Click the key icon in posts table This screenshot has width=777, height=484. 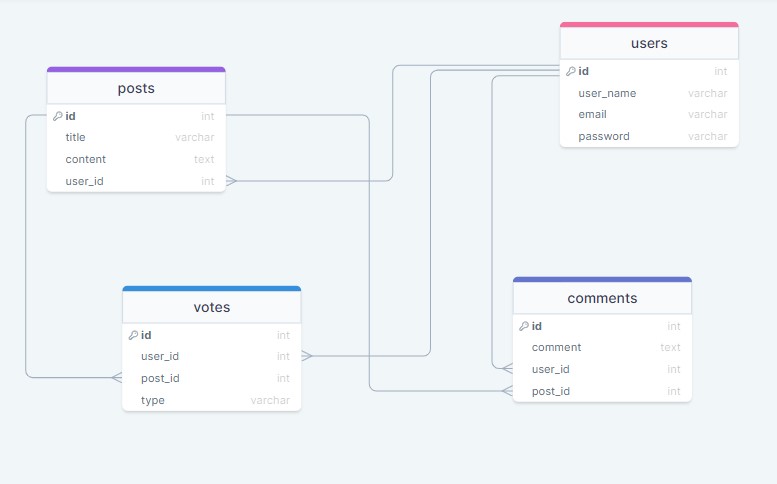tap(57, 116)
